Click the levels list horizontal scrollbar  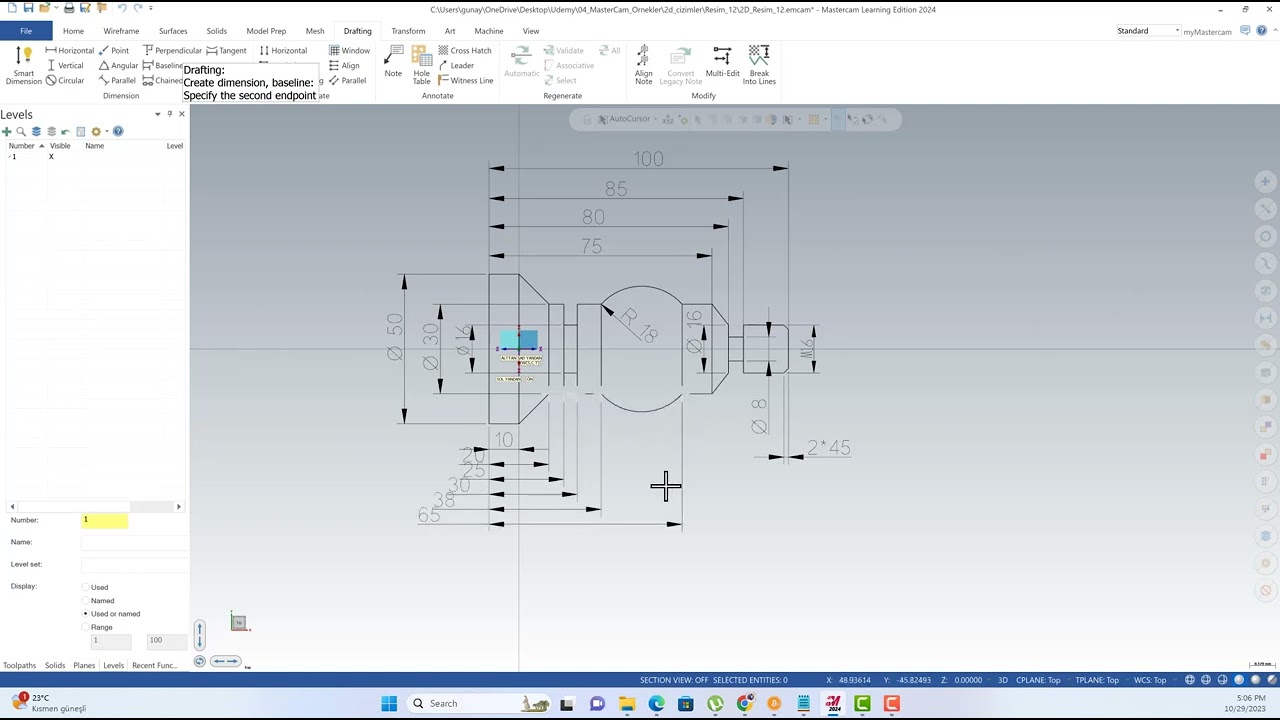(94, 507)
